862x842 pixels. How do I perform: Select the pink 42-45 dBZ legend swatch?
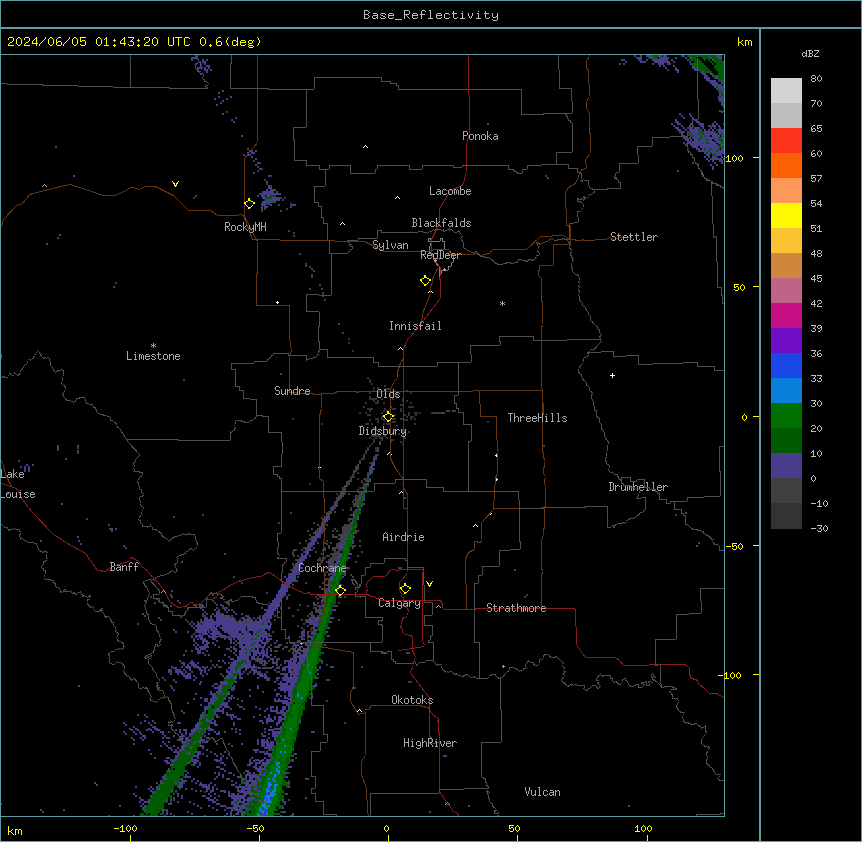pyautogui.click(x=786, y=291)
